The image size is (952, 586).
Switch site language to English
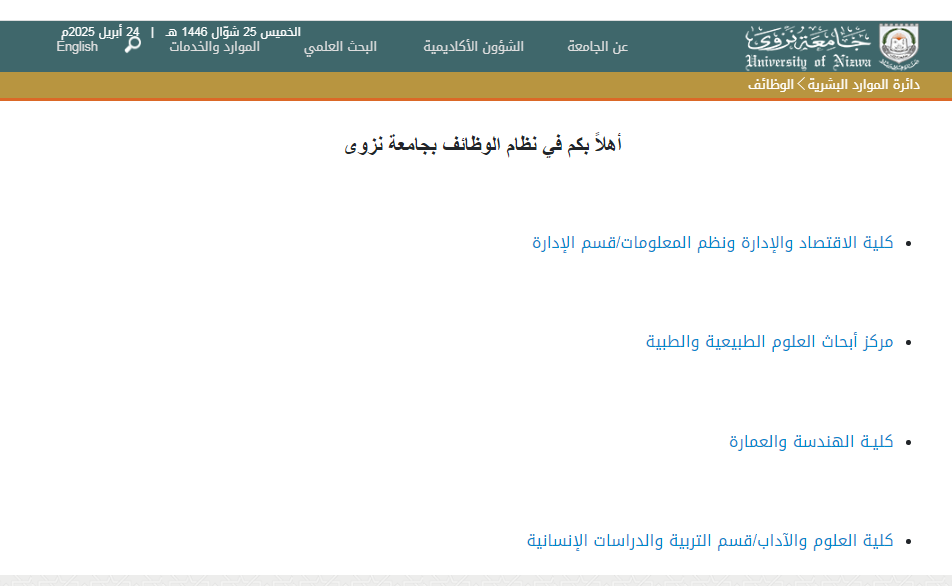coord(77,47)
